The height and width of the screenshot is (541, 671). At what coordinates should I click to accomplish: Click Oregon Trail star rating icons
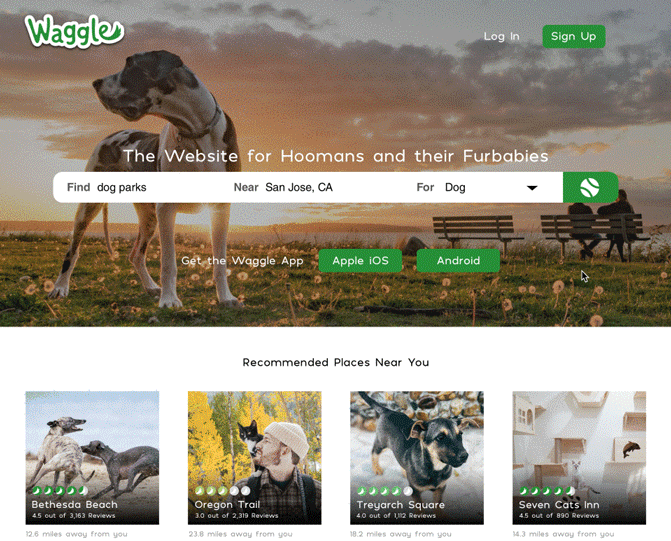(x=223, y=490)
